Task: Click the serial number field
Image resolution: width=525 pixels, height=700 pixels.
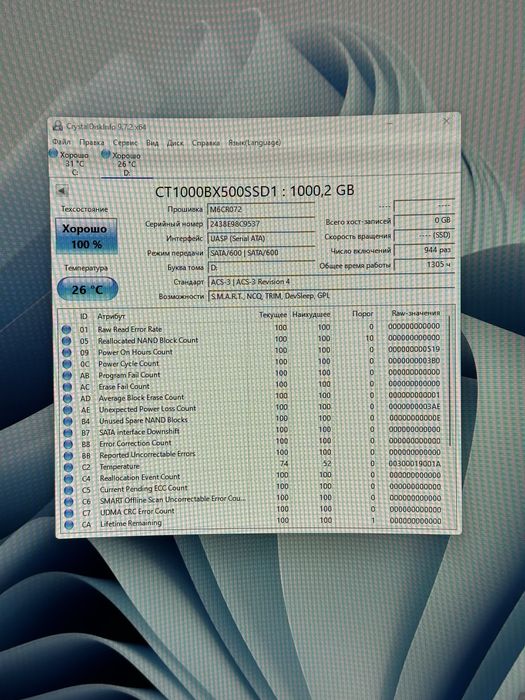Action: click(x=261, y=224)
